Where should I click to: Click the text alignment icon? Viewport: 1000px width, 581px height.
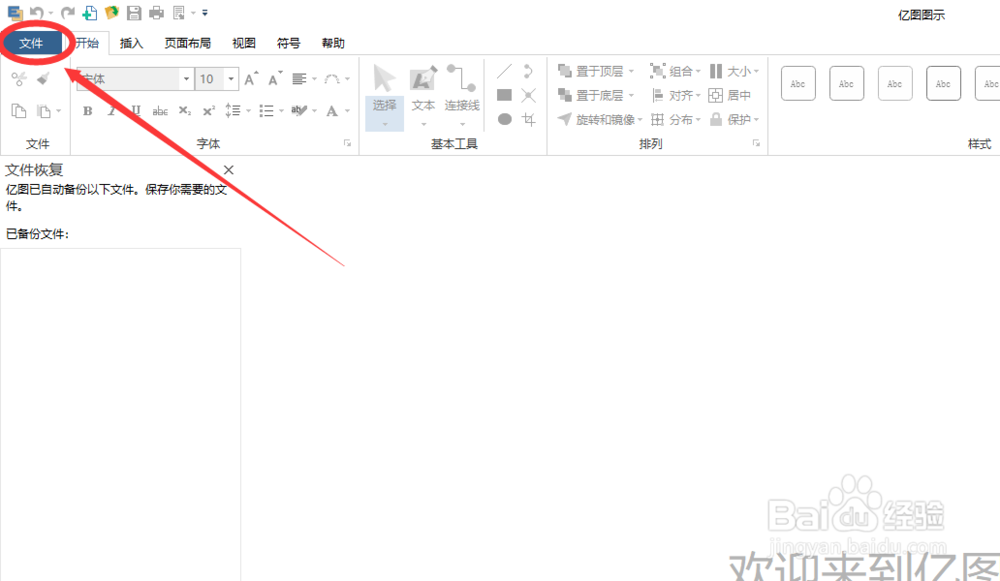click(x=299, y=79)
